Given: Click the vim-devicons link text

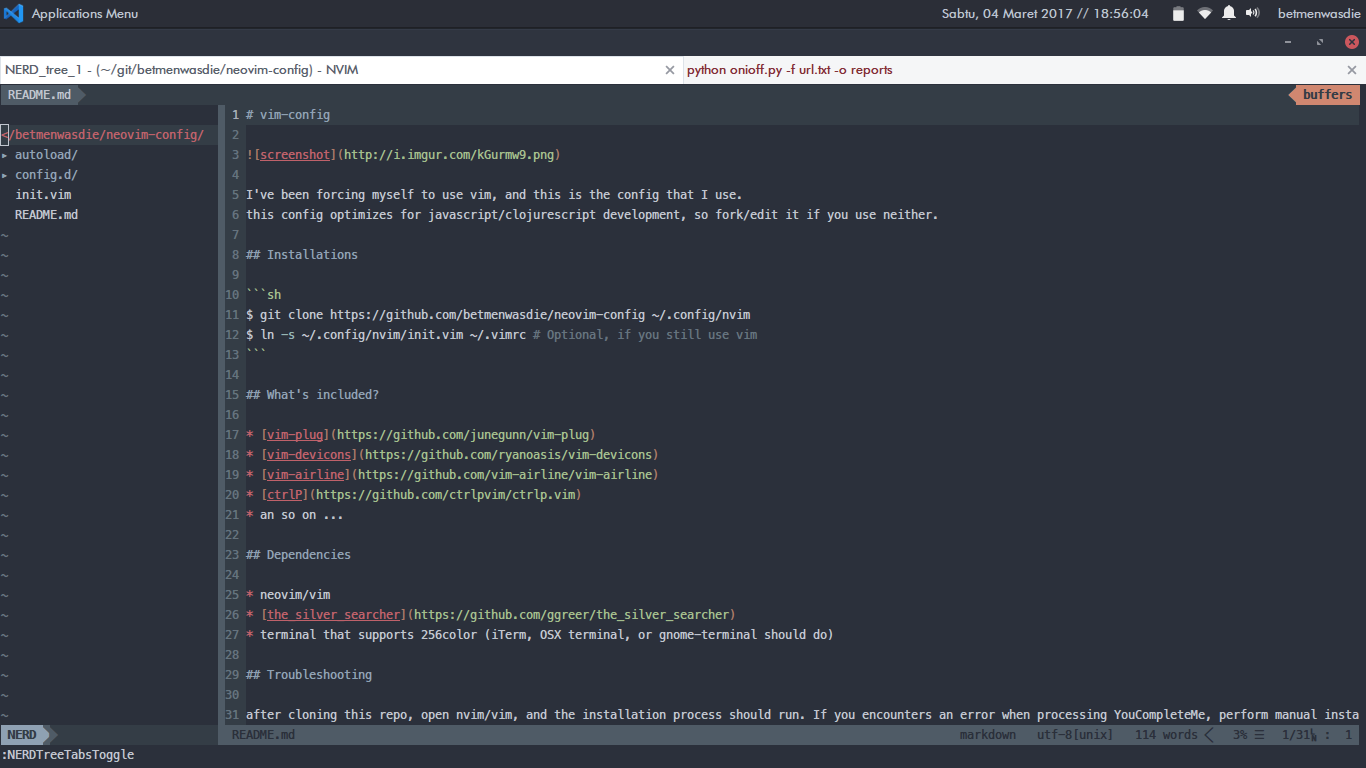Looking at the screenshot, I should pyautogui.click(x=309, y=455).
